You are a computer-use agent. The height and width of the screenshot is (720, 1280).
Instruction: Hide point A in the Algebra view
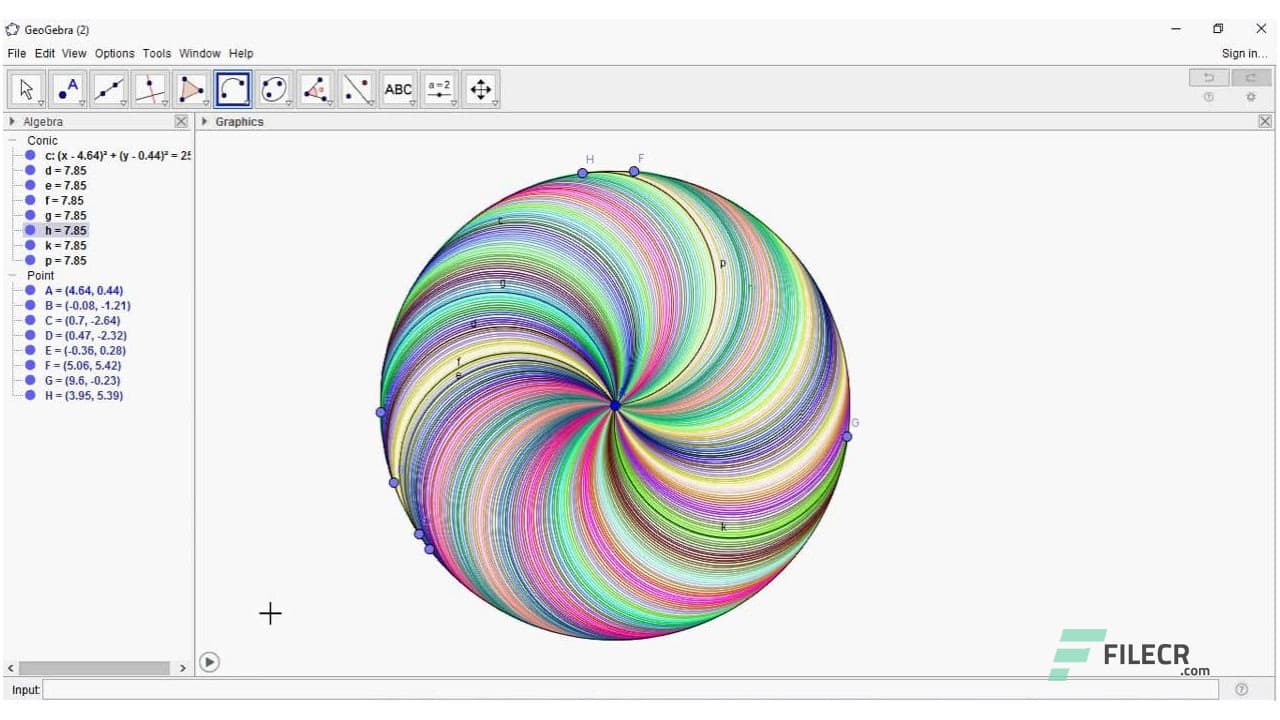point(29,290)
